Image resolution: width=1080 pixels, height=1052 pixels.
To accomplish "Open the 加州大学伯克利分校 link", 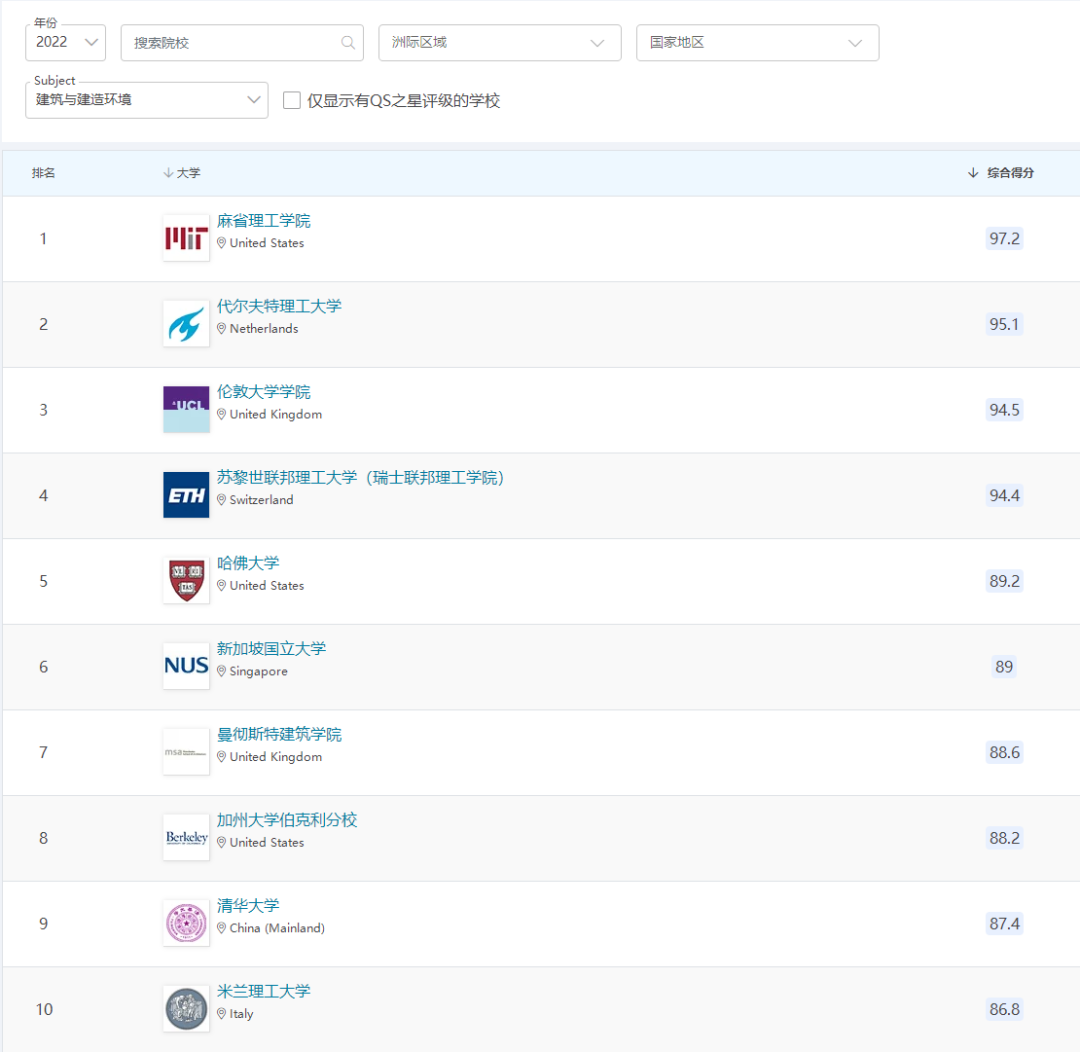I will (287, 820).
